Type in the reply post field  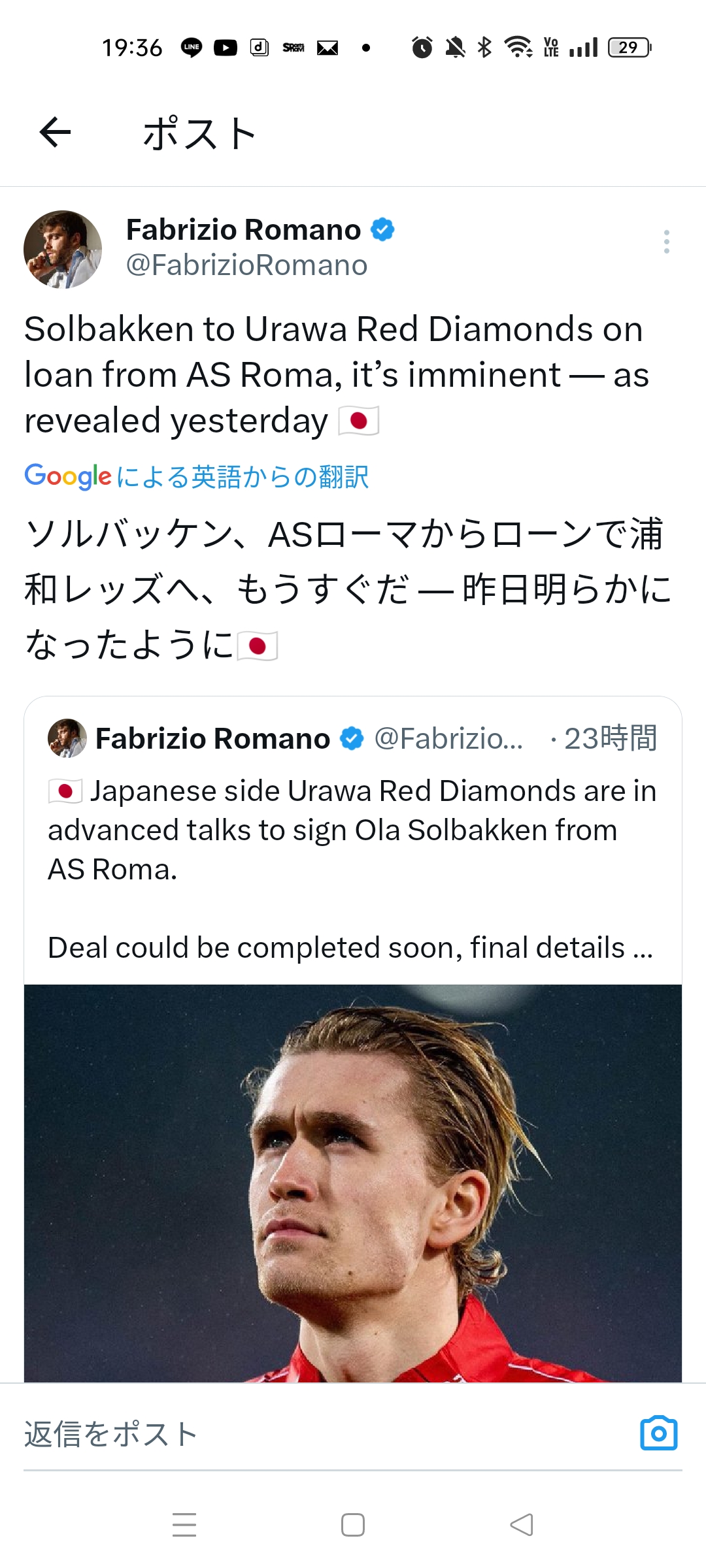point(314,1434)
